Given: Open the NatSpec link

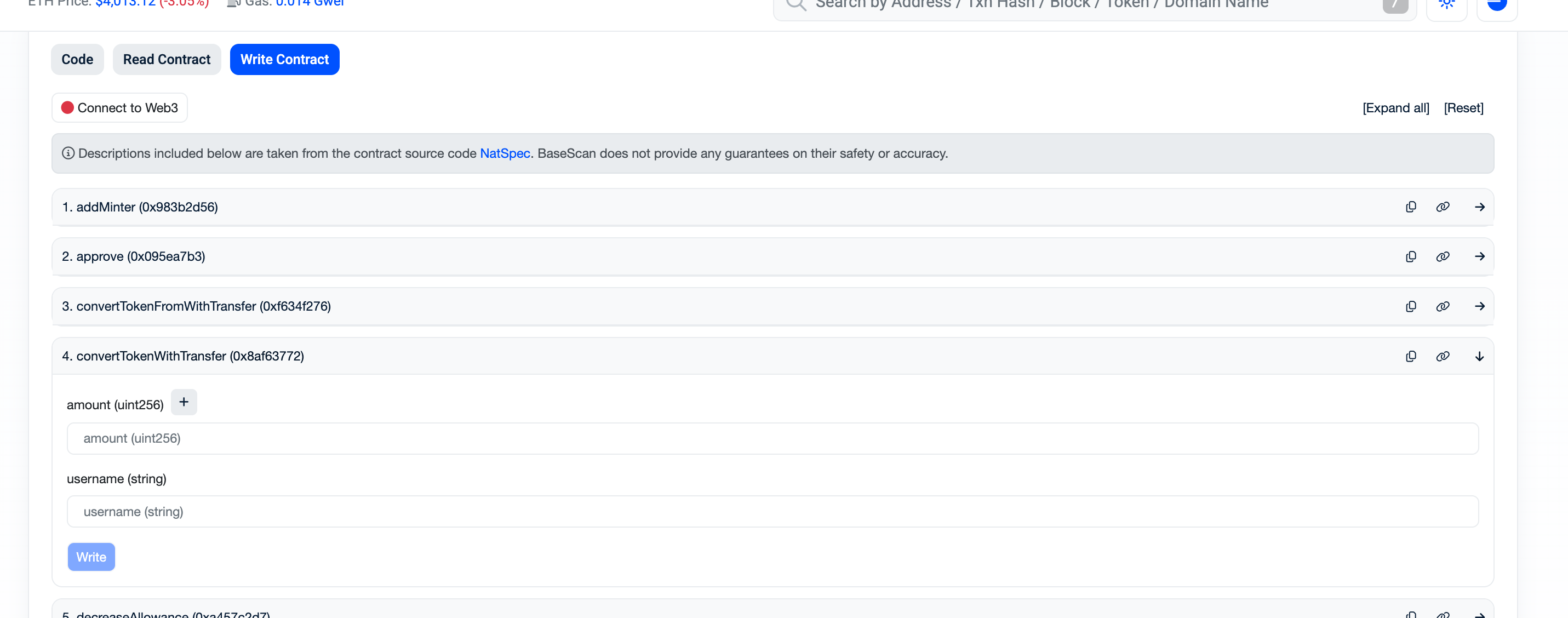Looking at the screenshot, I should [x=505, y=153].
